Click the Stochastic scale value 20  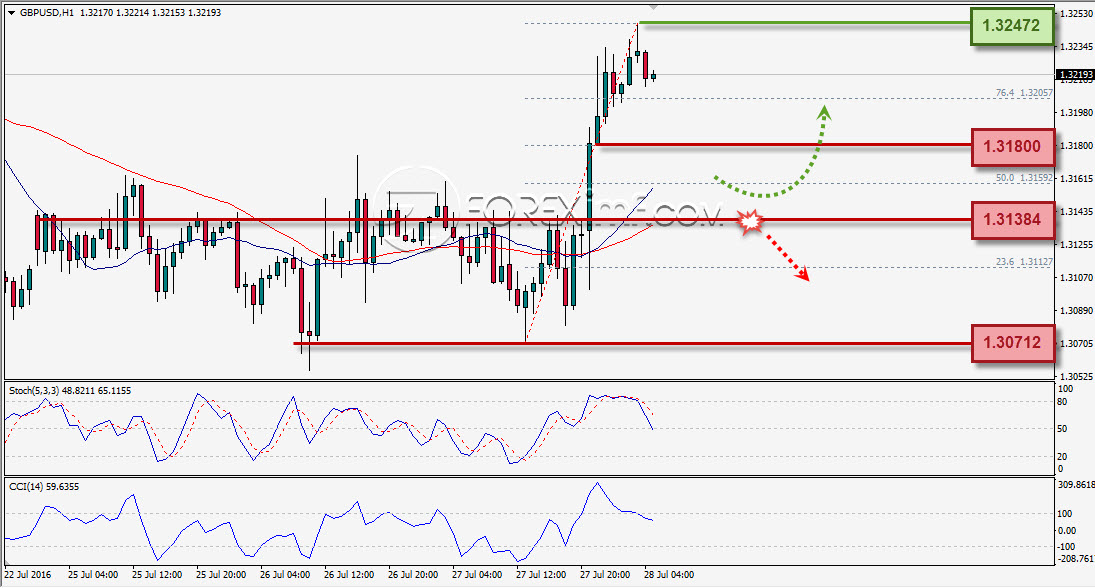pyautogui.click(x=1062, y=456)
